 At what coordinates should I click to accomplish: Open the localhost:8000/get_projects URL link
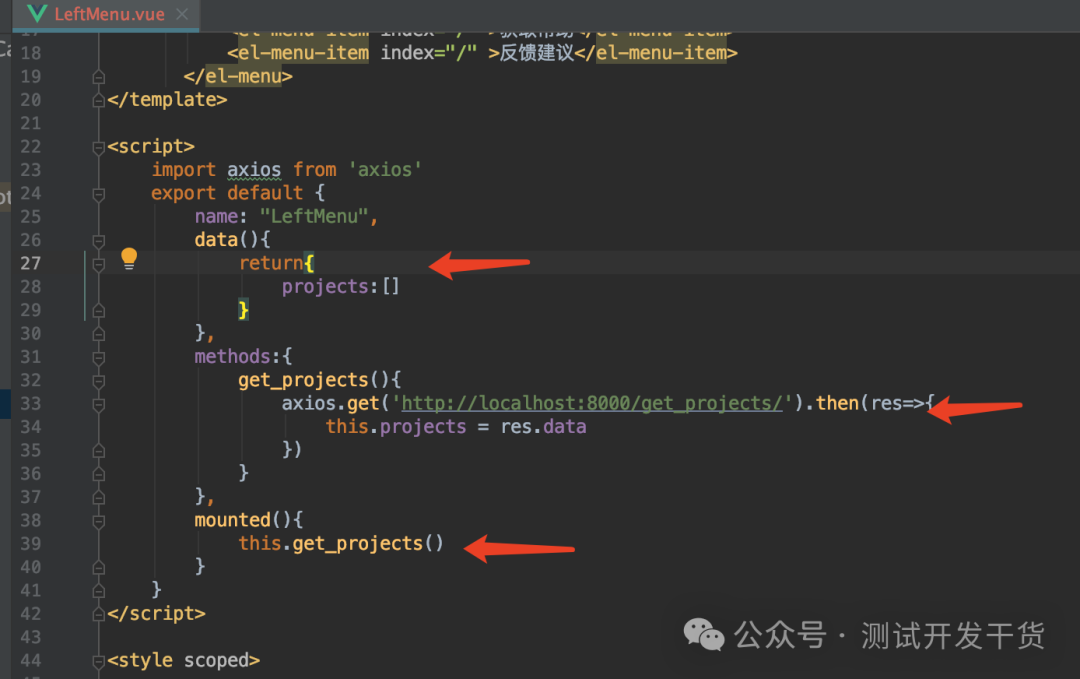point(592,404)
